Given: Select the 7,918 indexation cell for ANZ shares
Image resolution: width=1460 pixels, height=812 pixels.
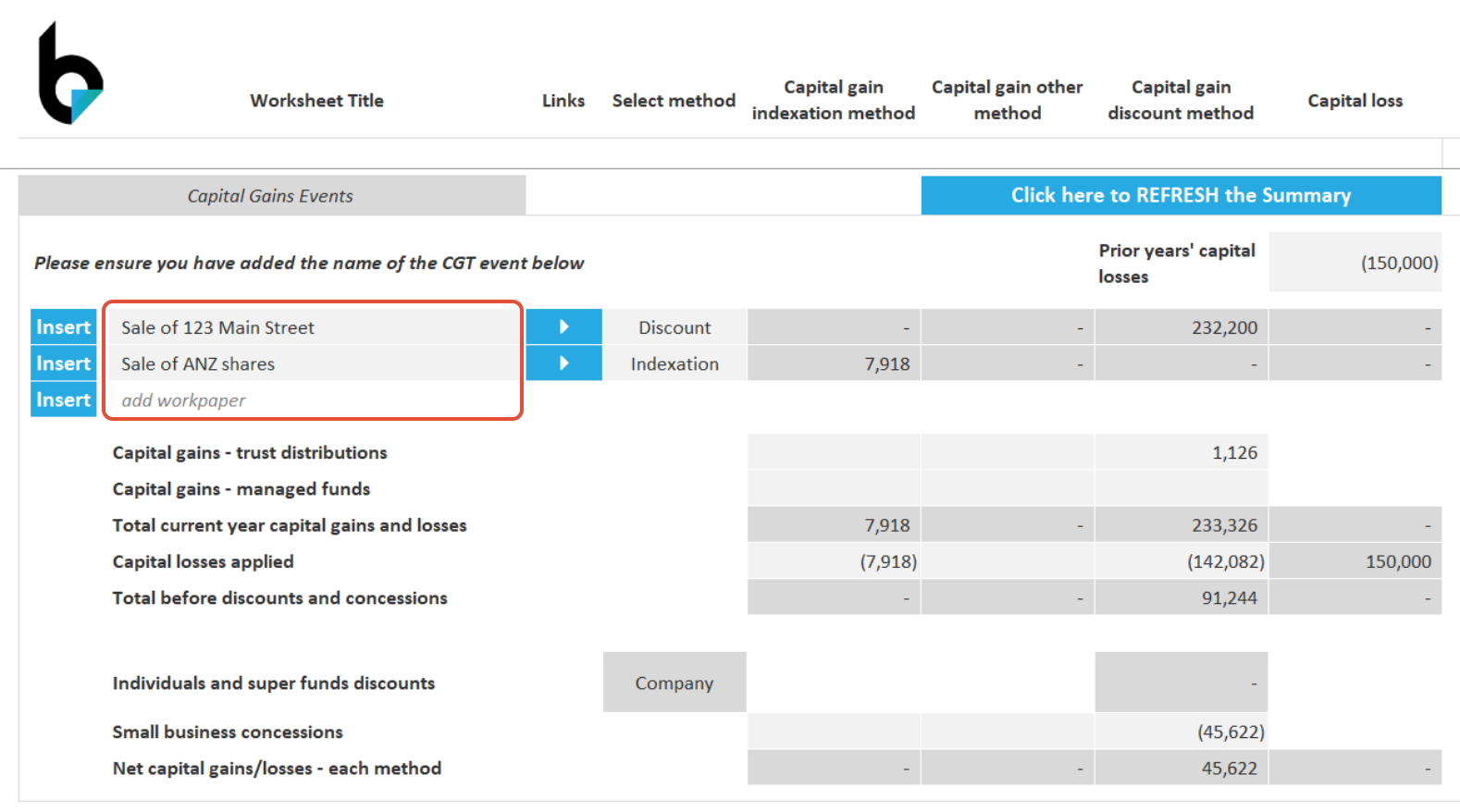Looking at the screenshot, I should click(834, 363).
